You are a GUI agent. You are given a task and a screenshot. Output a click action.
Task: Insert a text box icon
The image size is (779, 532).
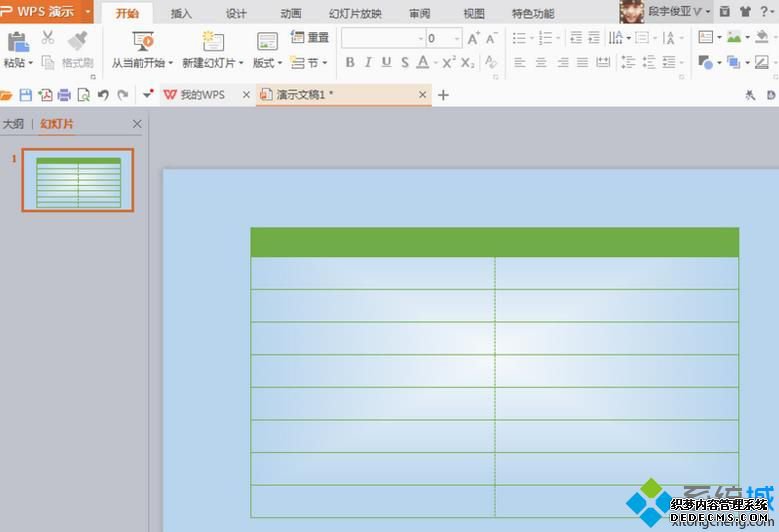coord(705,37)
